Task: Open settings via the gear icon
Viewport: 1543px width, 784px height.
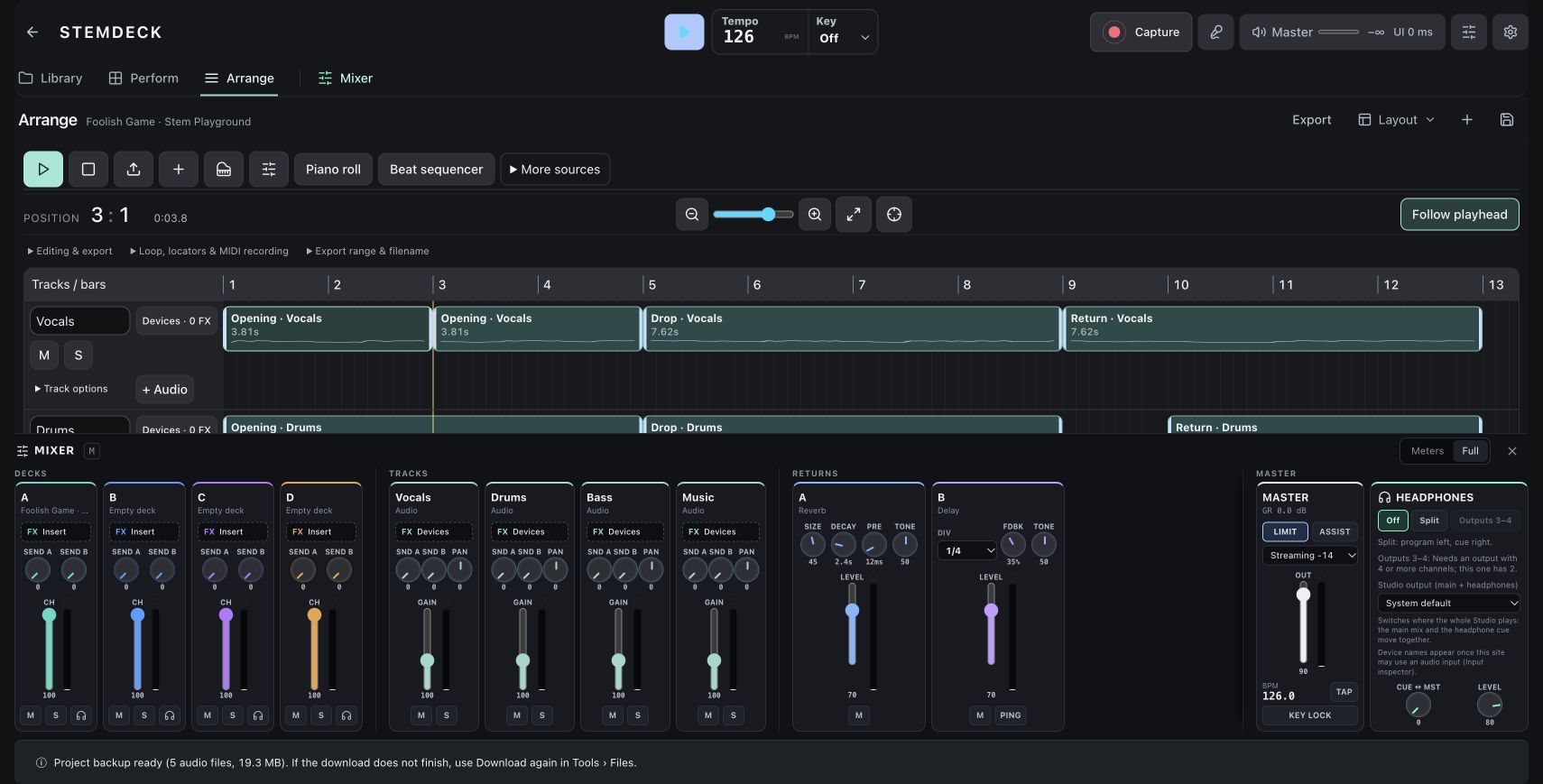Action: click(x=1511, y=32)
